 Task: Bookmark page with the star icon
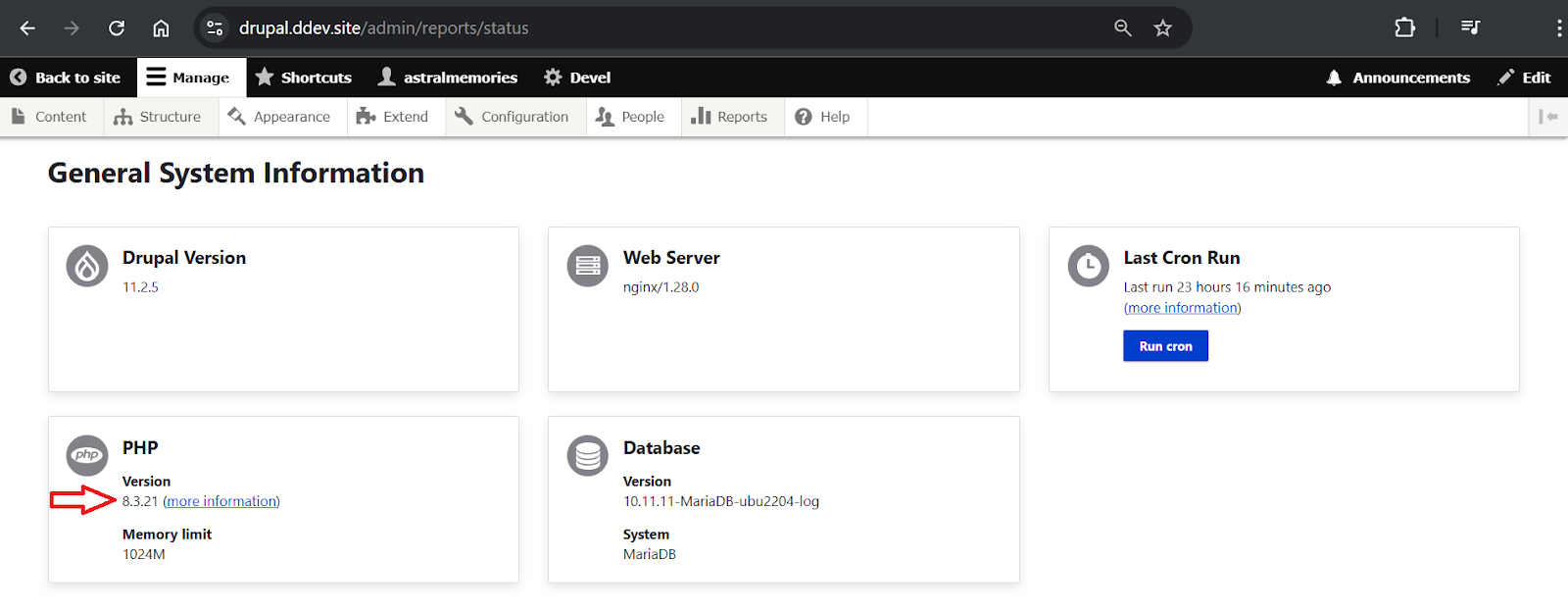point(1162,28)
